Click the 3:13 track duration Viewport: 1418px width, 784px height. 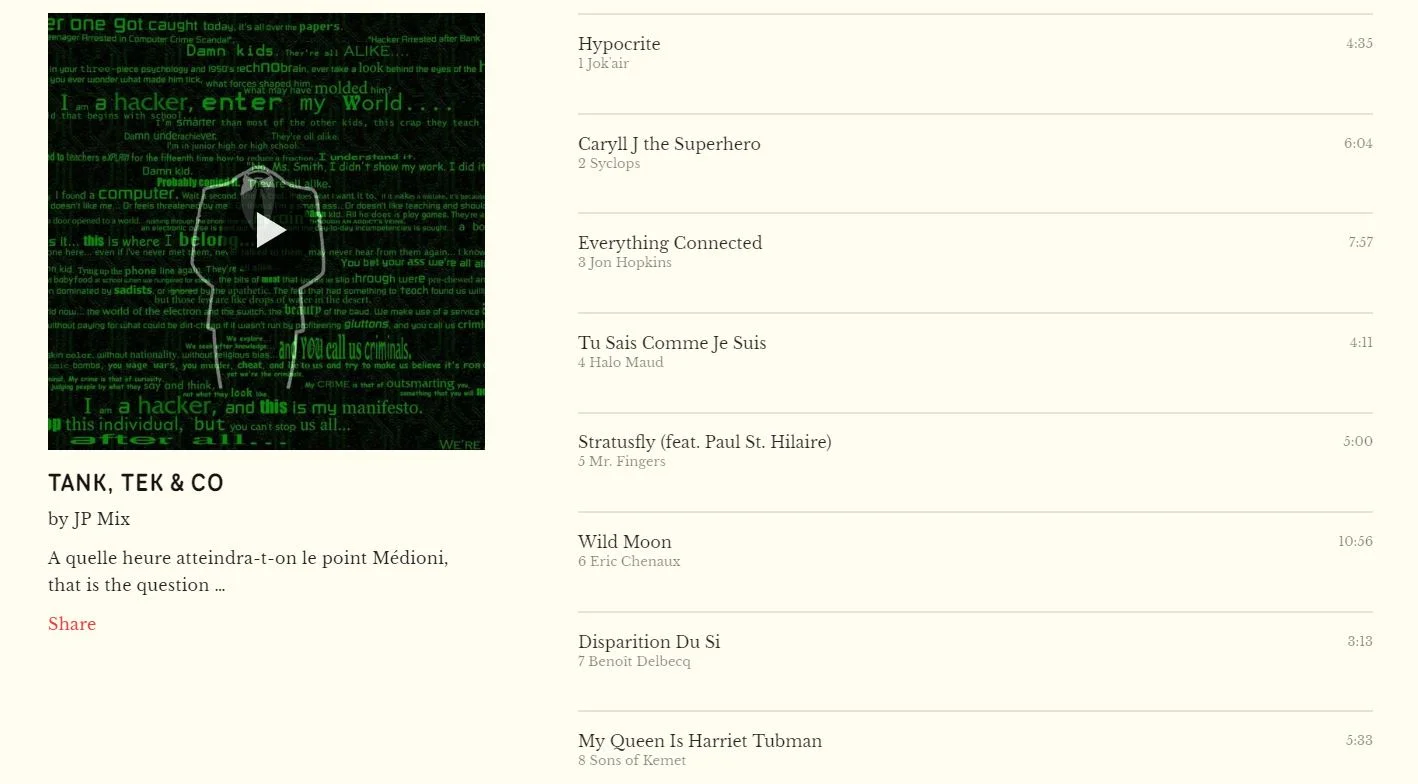pos(1360,641)
